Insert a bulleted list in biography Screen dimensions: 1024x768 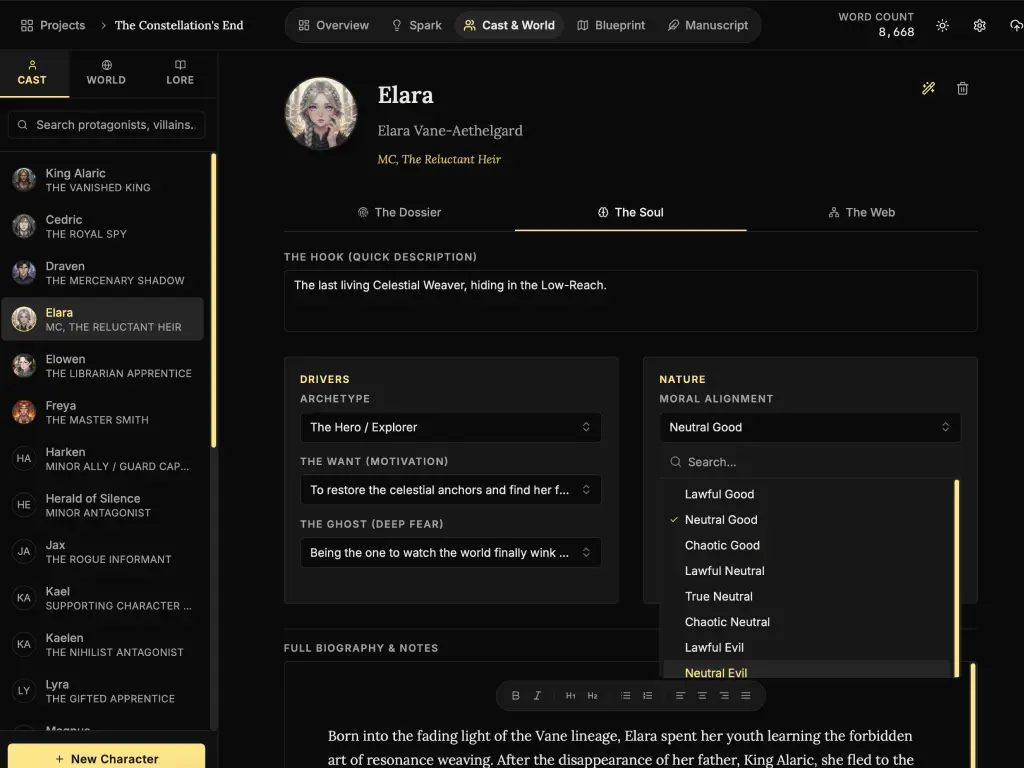coord(625,696)
